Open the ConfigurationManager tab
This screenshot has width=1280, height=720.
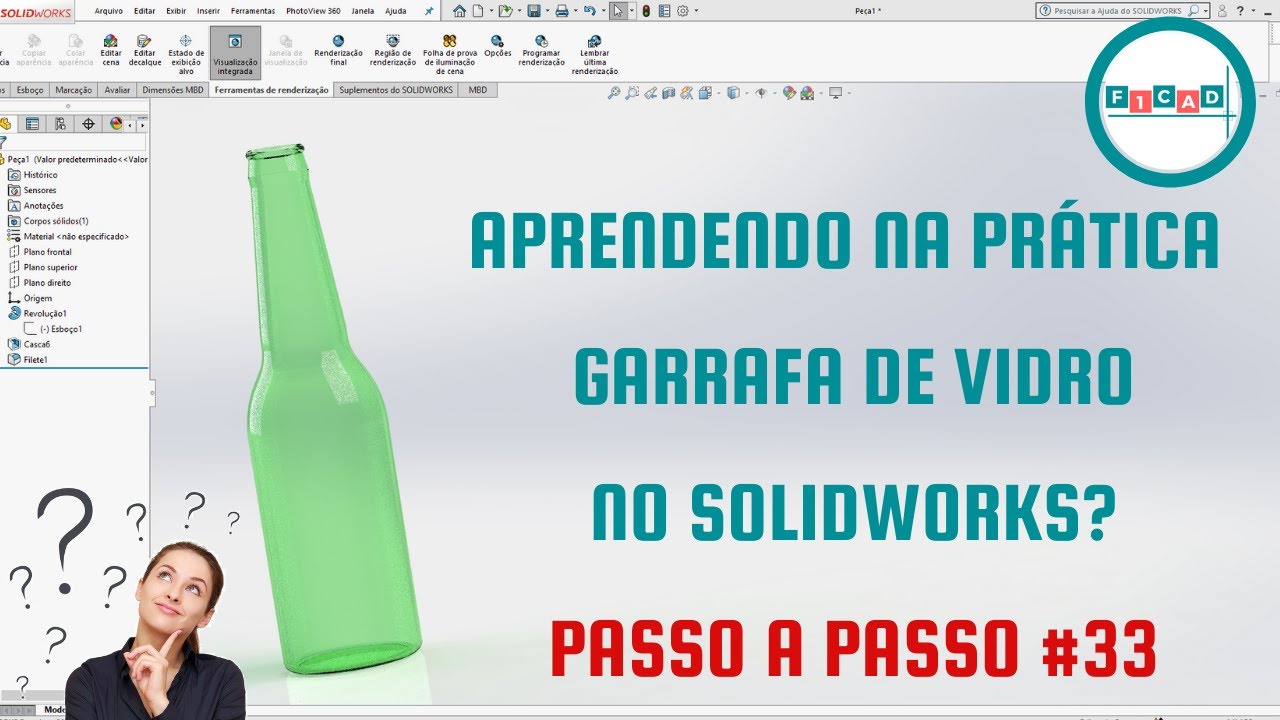61,124
